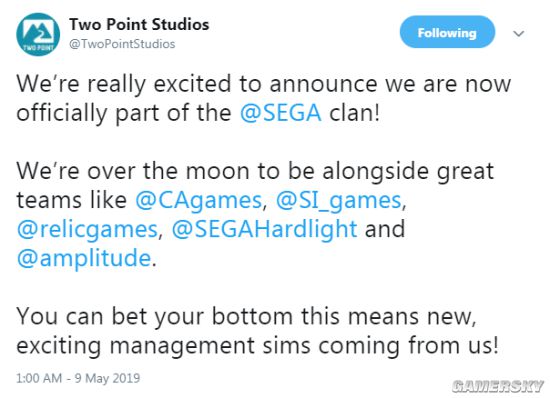Select the @SEGAHardlight mention
Viewport: 550px width, 398px height.
264,229
